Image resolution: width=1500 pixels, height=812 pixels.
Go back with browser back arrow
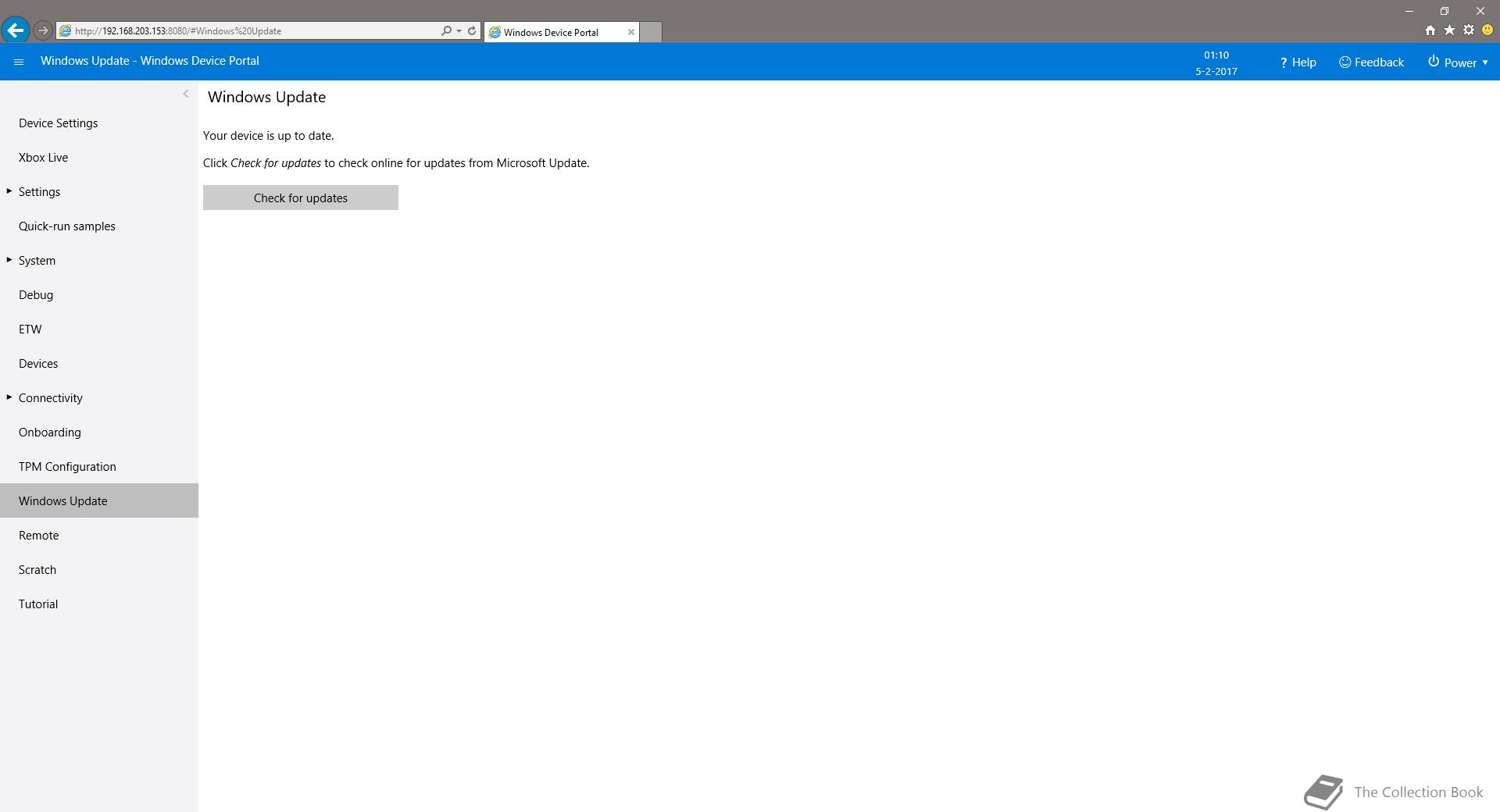coord(15,30)
